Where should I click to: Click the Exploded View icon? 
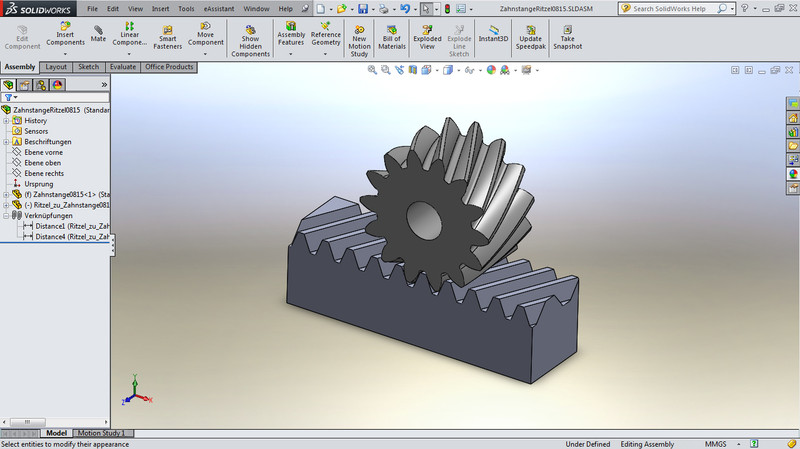(x=427, y=31)
